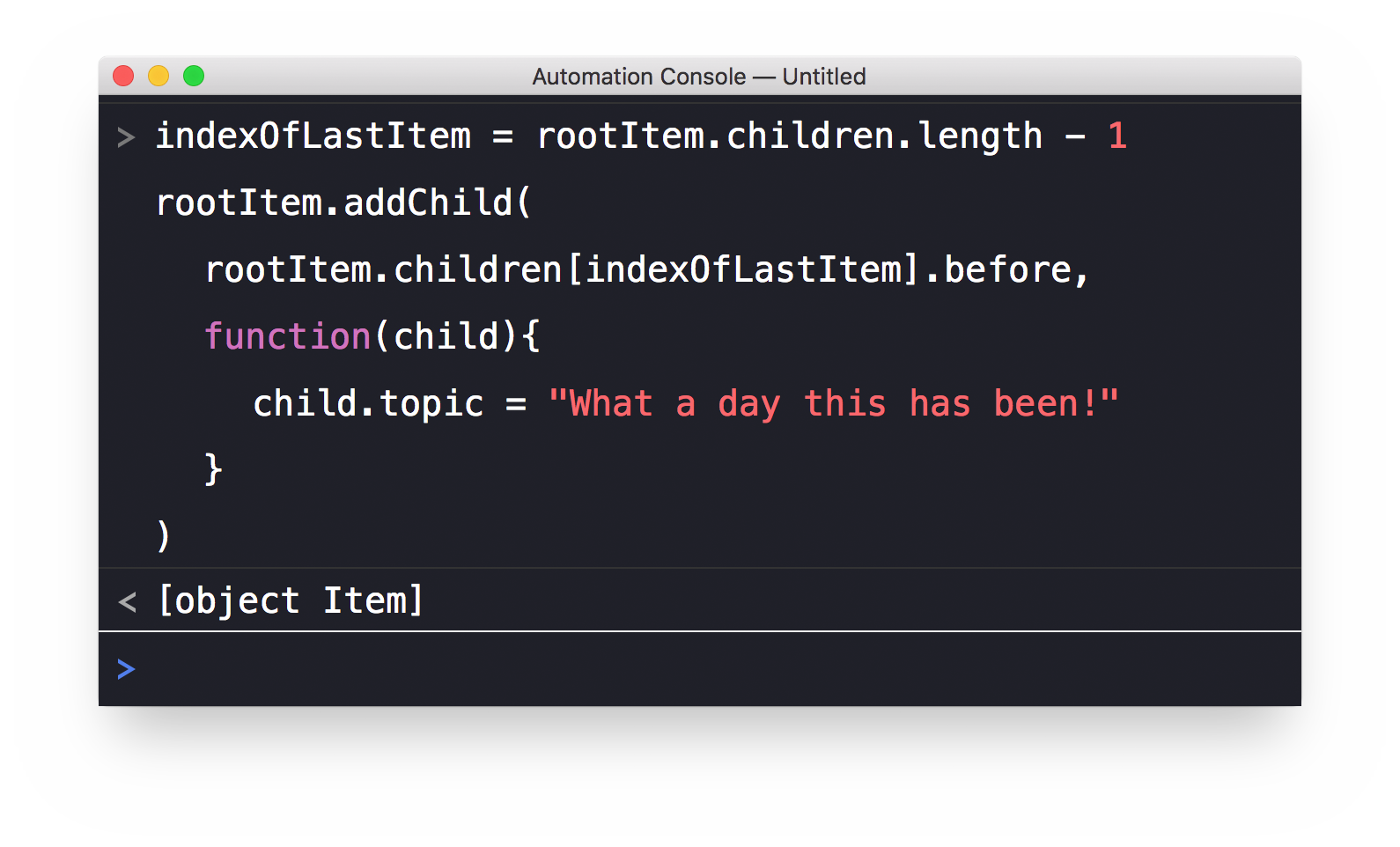Click the red number 1 literal

pos(1117,136)
